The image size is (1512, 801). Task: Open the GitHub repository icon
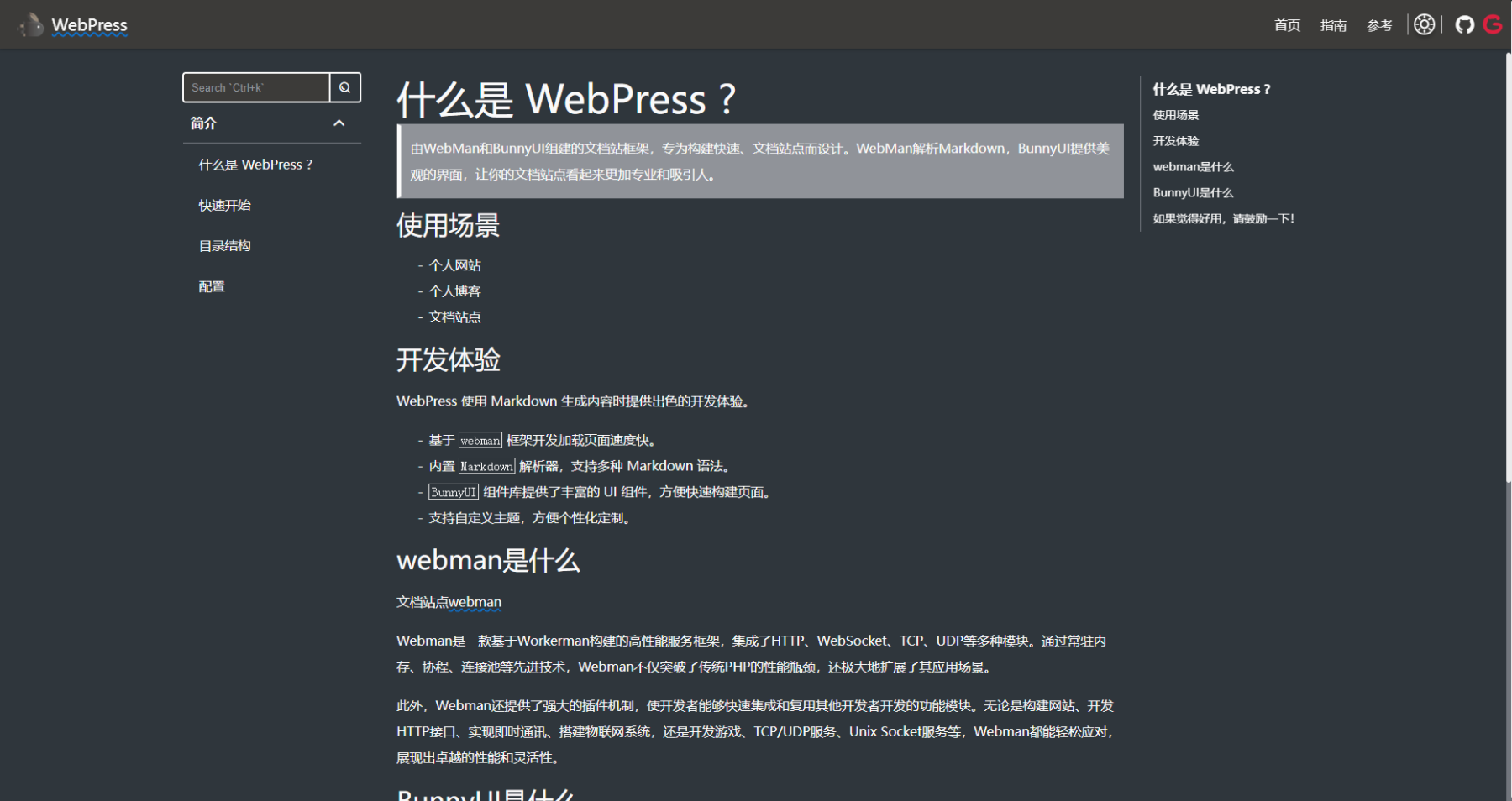[1465, 24]
